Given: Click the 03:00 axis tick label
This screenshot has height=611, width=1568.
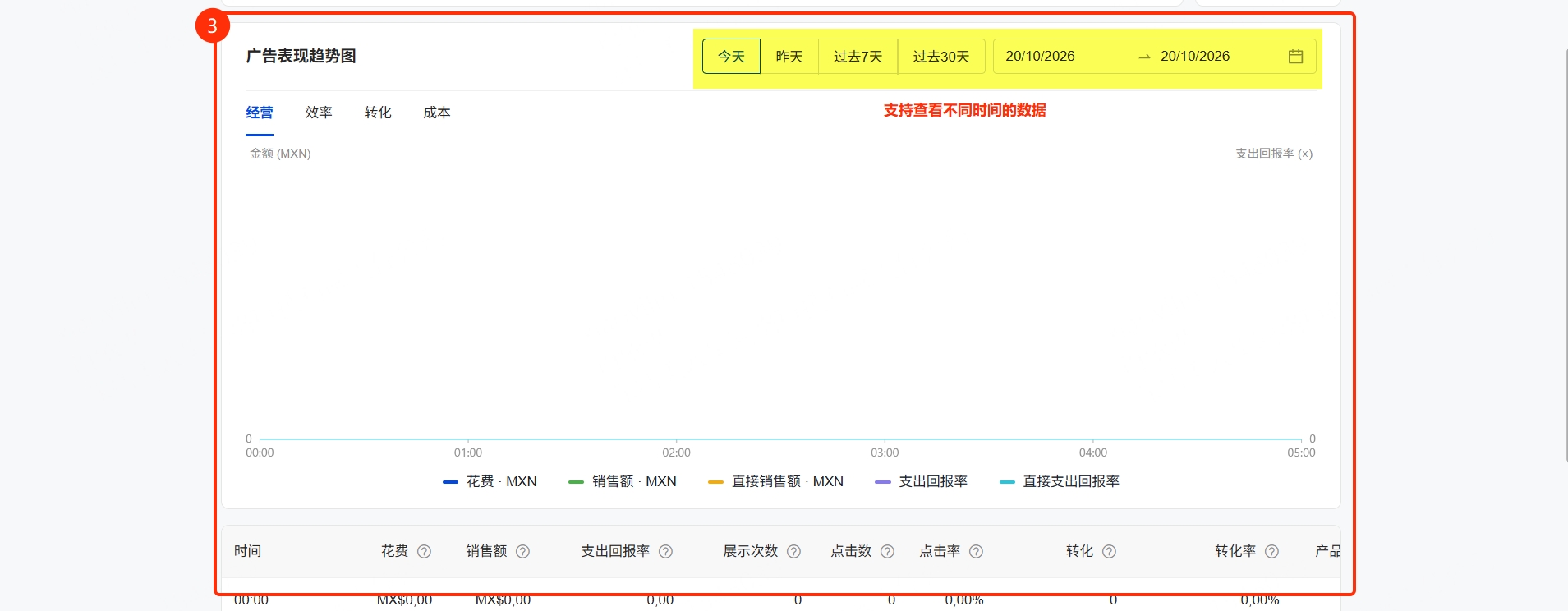Looking at the screenshot, I should click(885, 453).
